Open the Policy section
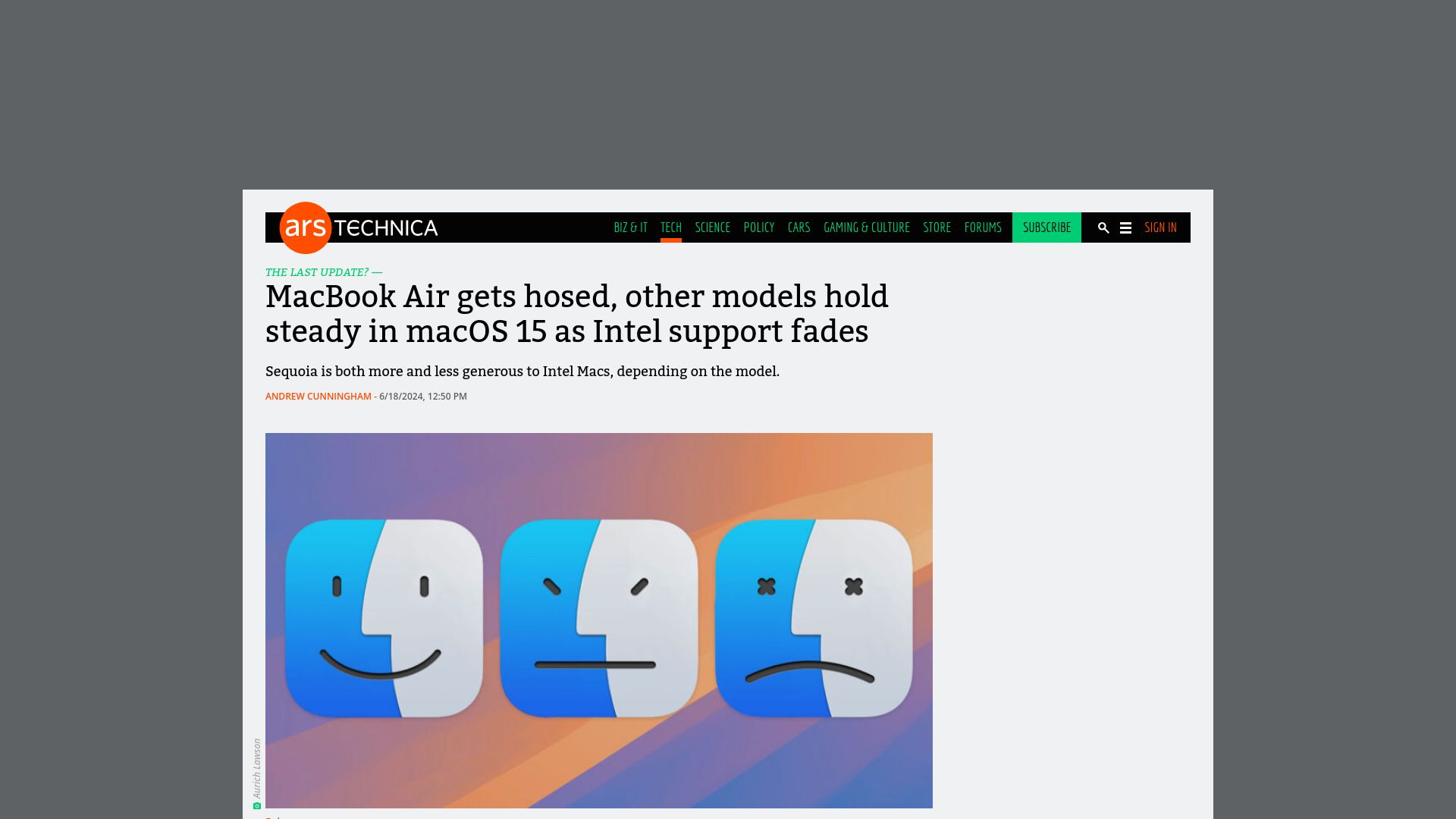The image size is (1456, 819). pos(759,227)
